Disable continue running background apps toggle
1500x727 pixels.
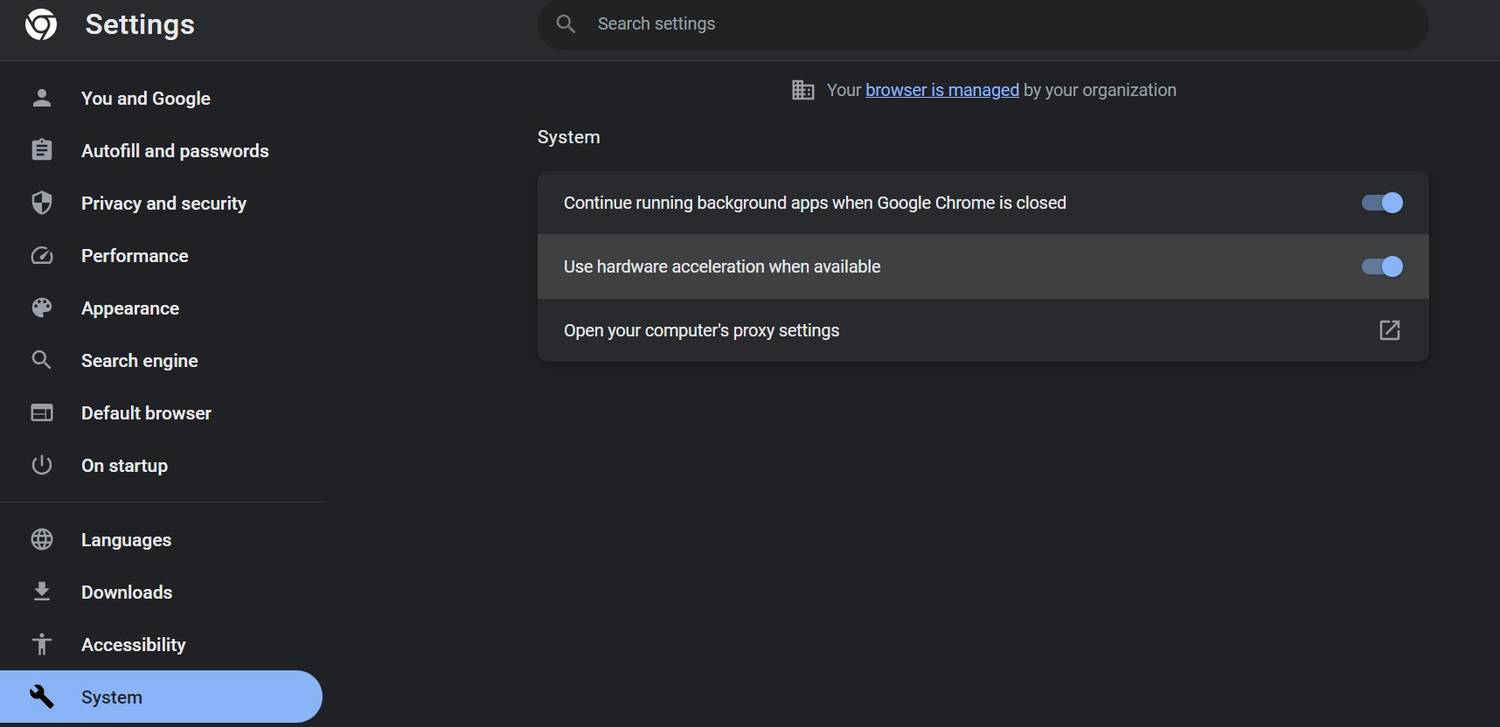[x=1382, y=203]
